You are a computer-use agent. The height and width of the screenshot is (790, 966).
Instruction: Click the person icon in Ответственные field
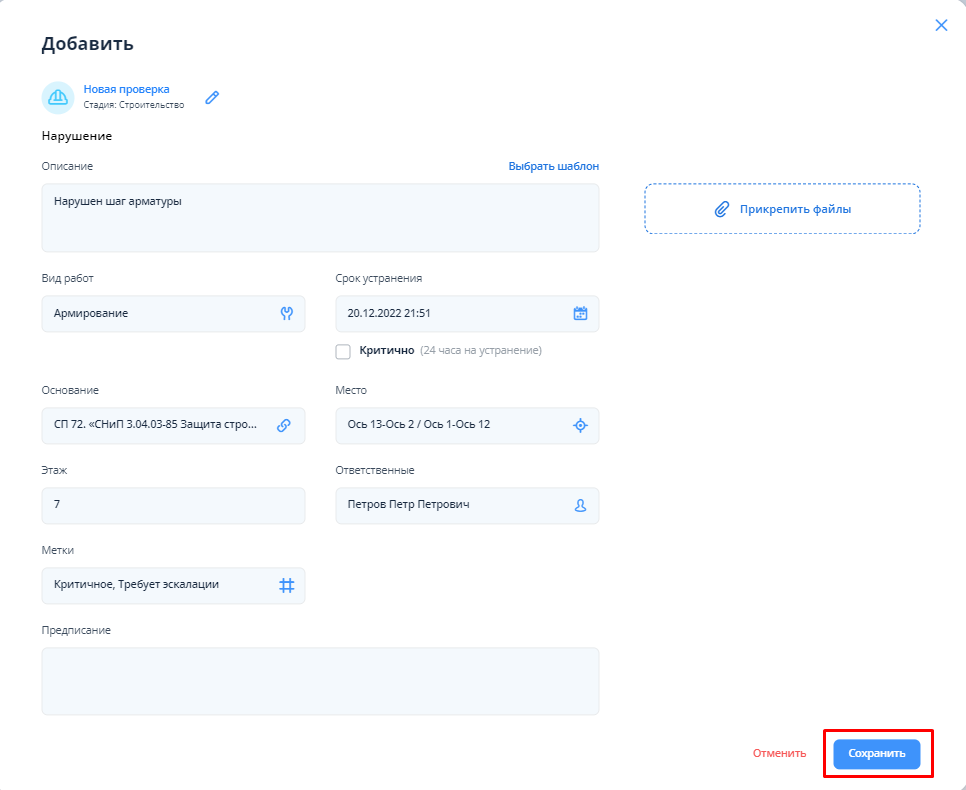(580, 505)
